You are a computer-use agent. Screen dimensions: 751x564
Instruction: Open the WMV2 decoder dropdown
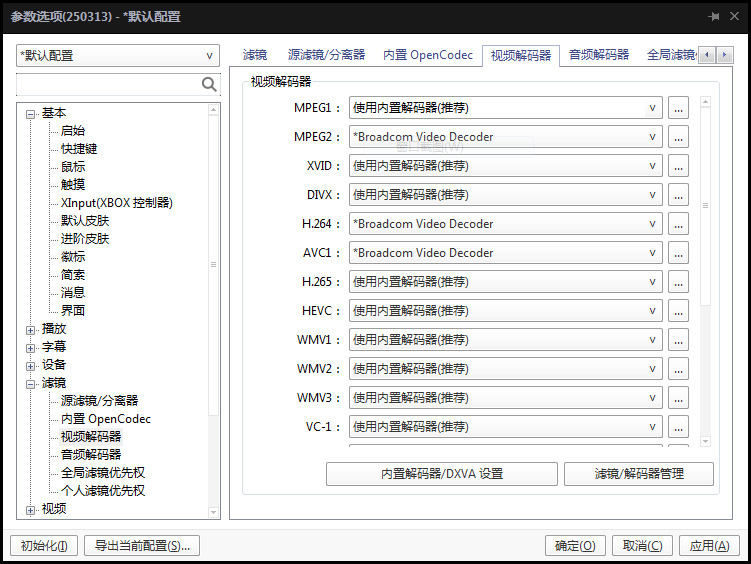(505, 369)
